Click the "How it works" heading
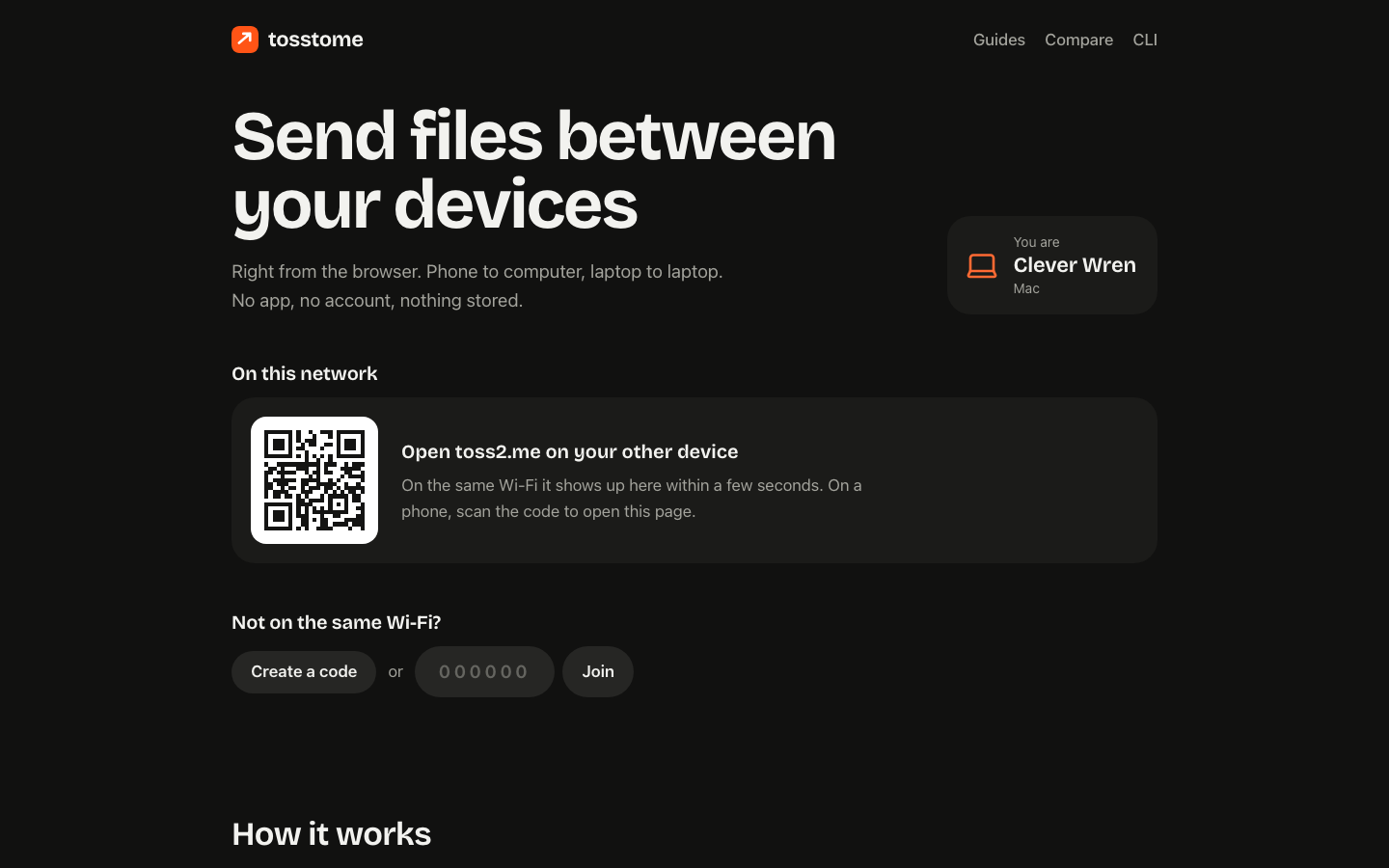Image resolution: width=1389 pixels, height=868 pixels. pyautogui.click(x=332, y=834)
